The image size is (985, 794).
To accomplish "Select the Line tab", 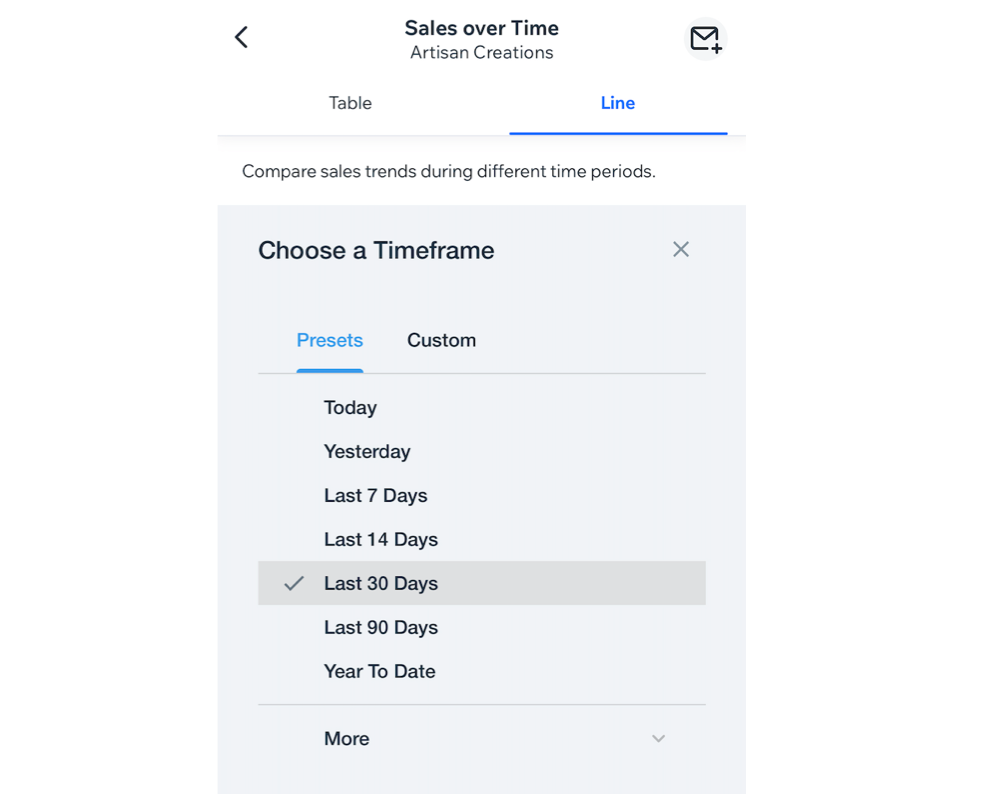I will 617,103.
